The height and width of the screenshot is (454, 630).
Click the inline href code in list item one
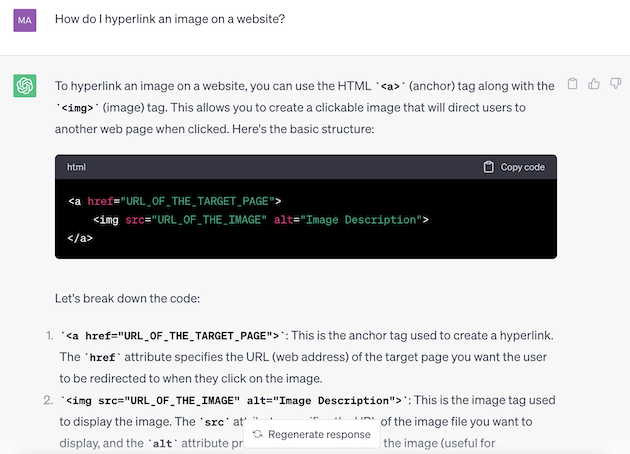101,357
